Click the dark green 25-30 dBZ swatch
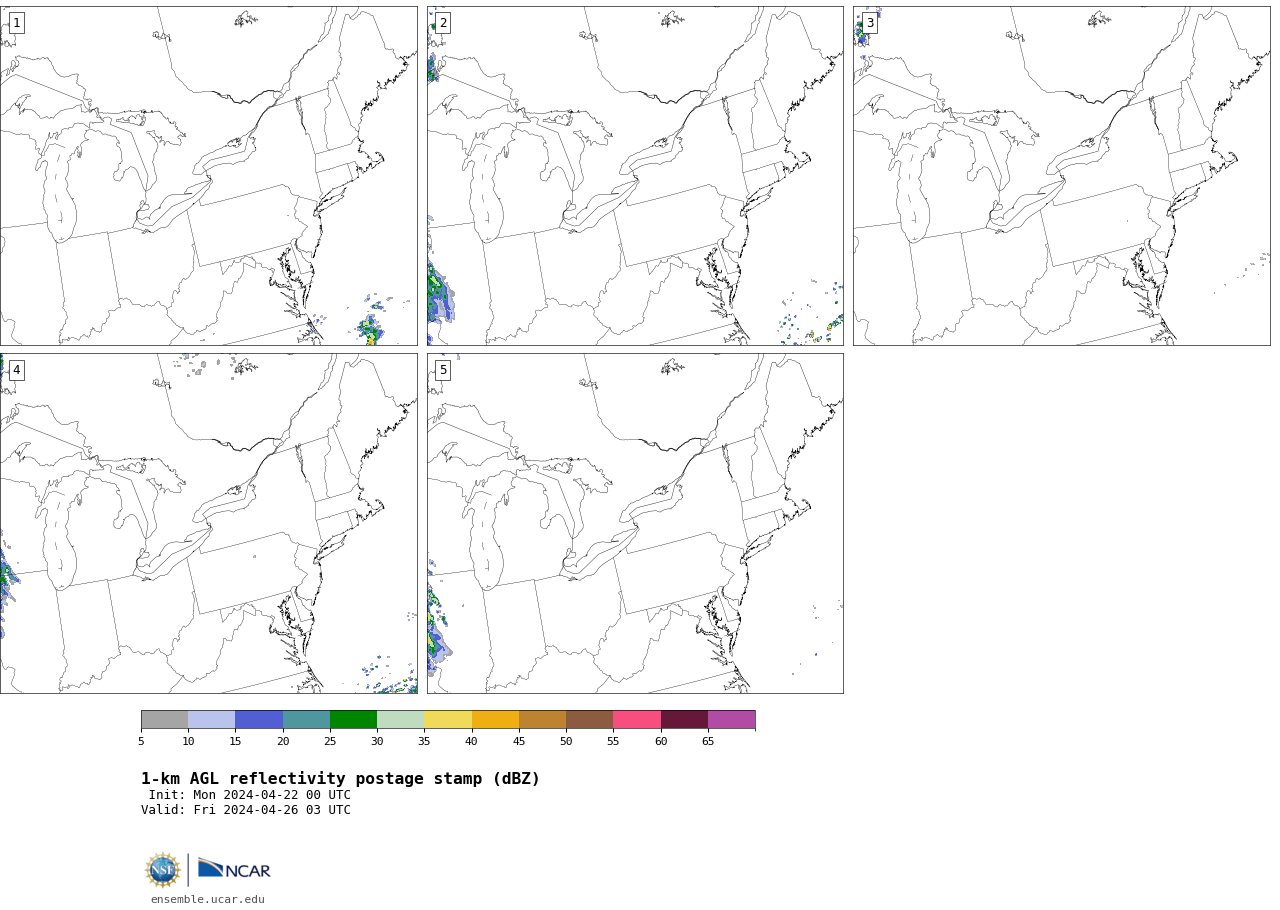This screenshot has width=1280, height=910. [353, 720]
